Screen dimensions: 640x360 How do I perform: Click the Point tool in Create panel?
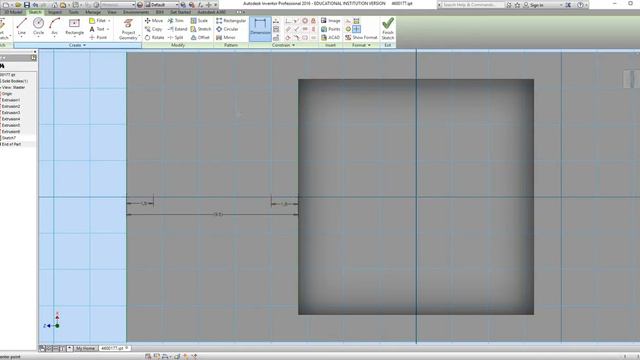(x=98, y=38)
